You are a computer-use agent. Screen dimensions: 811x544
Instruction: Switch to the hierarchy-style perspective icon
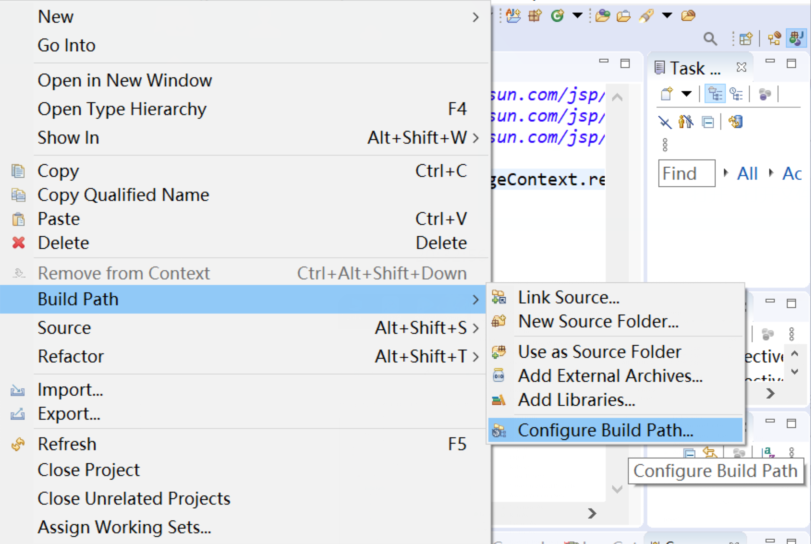click(774, 38)
